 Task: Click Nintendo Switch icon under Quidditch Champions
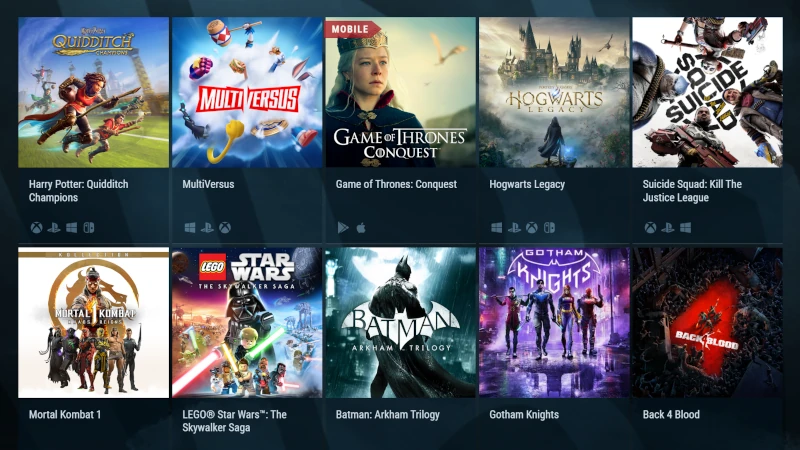(x=89, y=228)
